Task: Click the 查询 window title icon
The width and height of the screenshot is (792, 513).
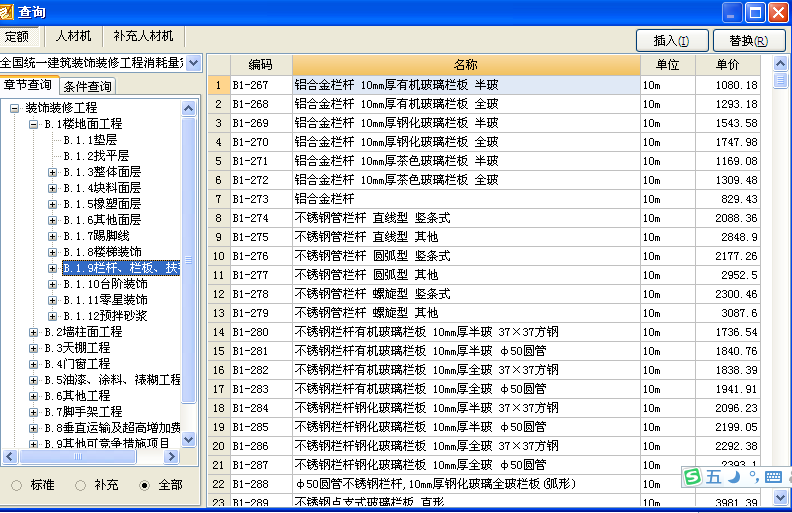Action: click(x=6, y=12)
